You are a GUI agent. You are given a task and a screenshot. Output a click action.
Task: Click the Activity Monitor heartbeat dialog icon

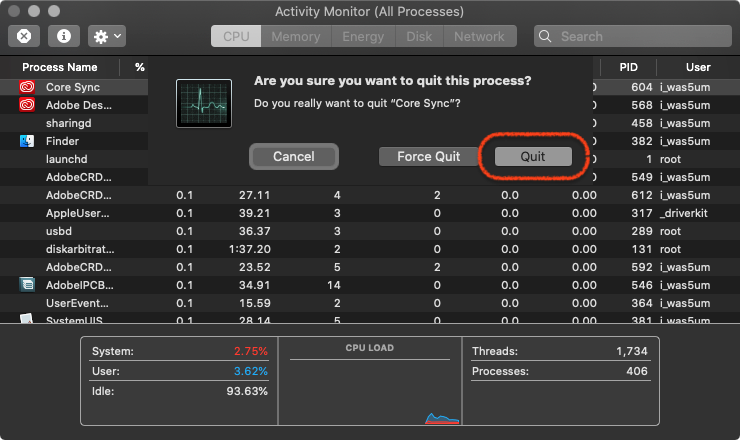(x=204, y=103)
